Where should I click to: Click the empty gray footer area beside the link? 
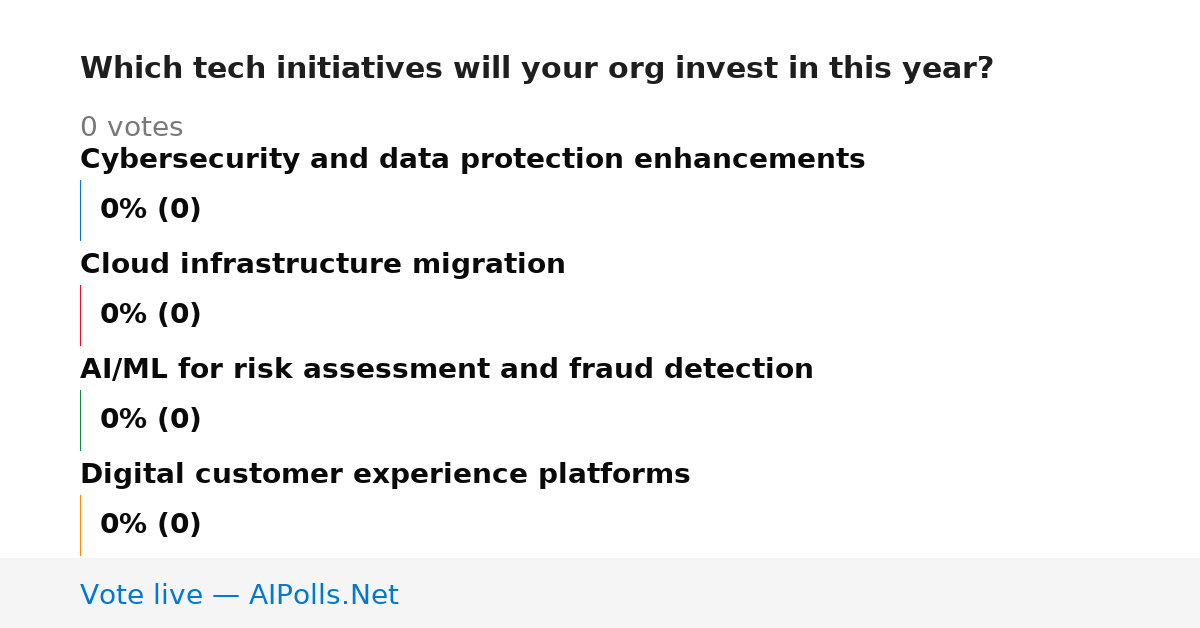tap(800, 593)
